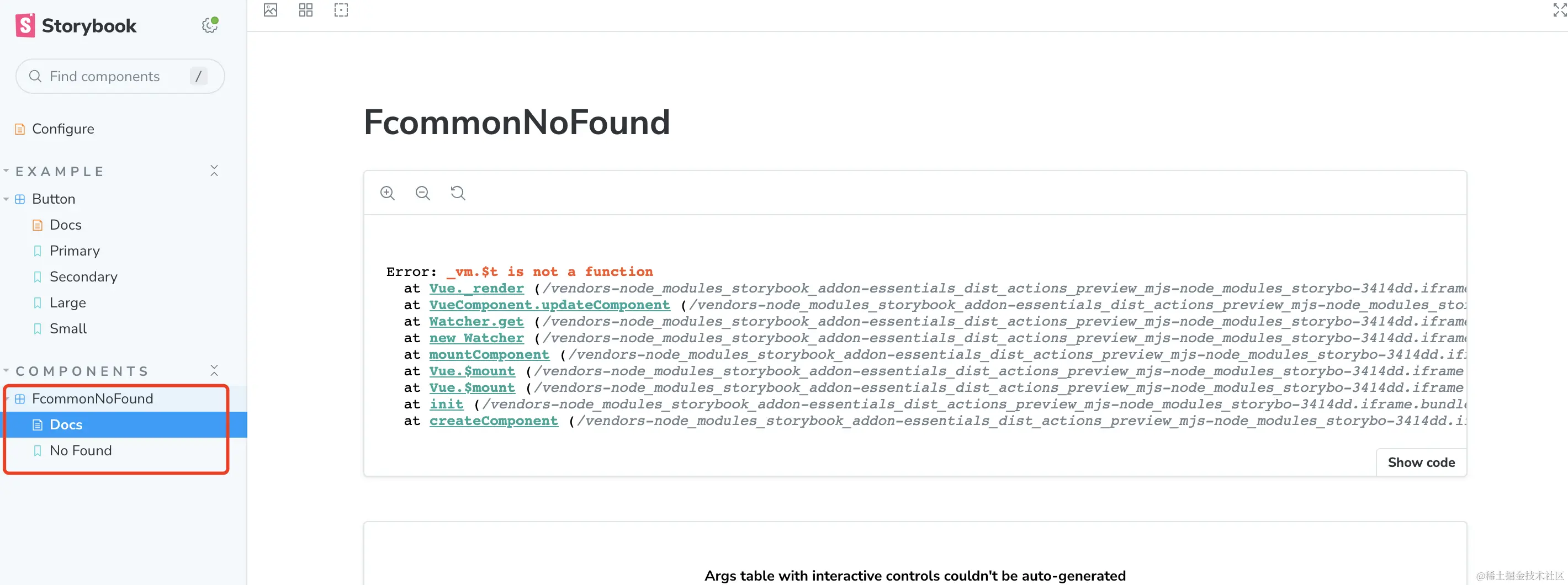Collapse all items in COMPONENTS section
Viewport: 1568px width, 585px height.
[x=214, y=371]
